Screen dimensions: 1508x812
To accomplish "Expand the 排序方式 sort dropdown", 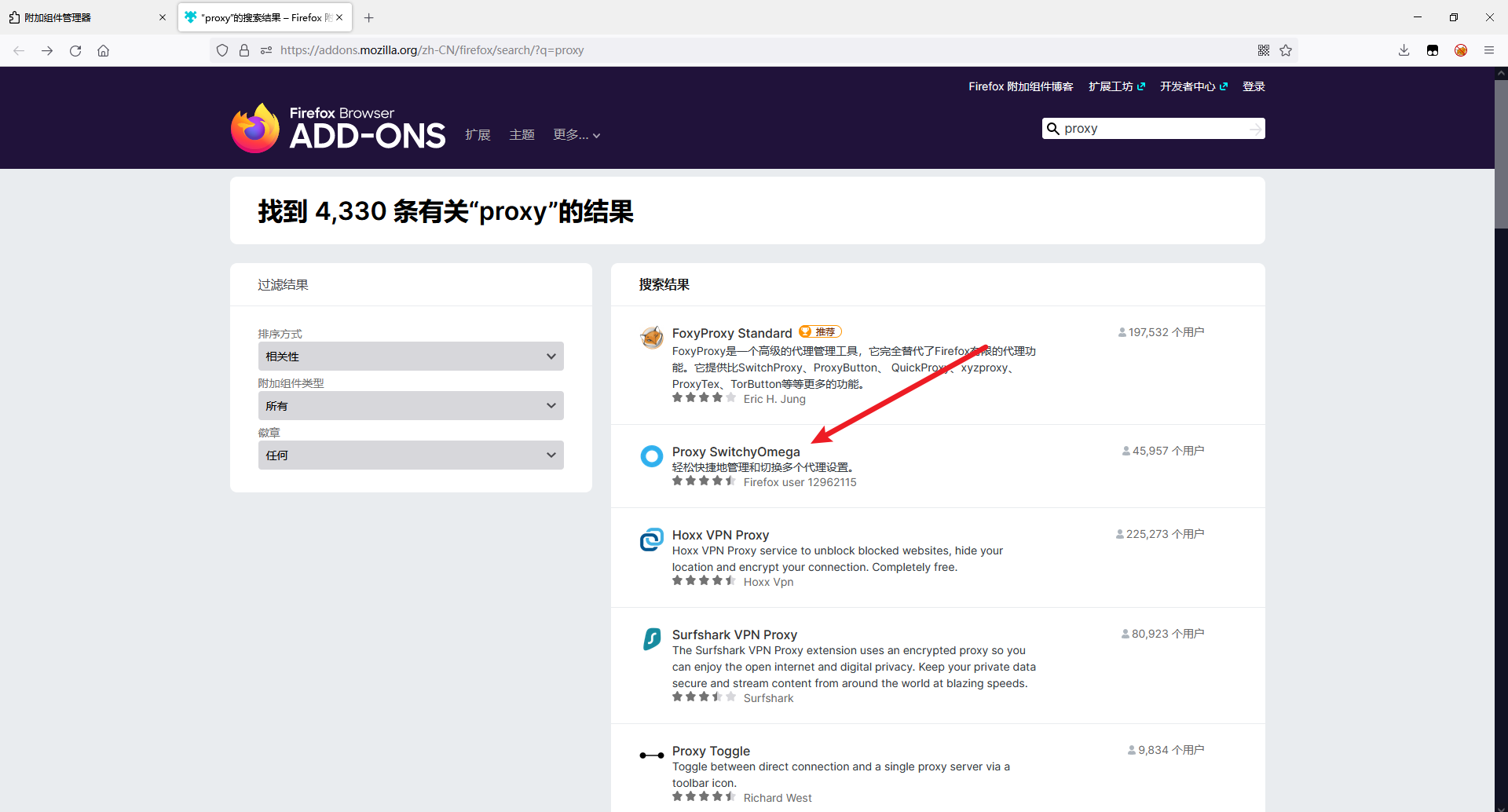I will (411, 357).
